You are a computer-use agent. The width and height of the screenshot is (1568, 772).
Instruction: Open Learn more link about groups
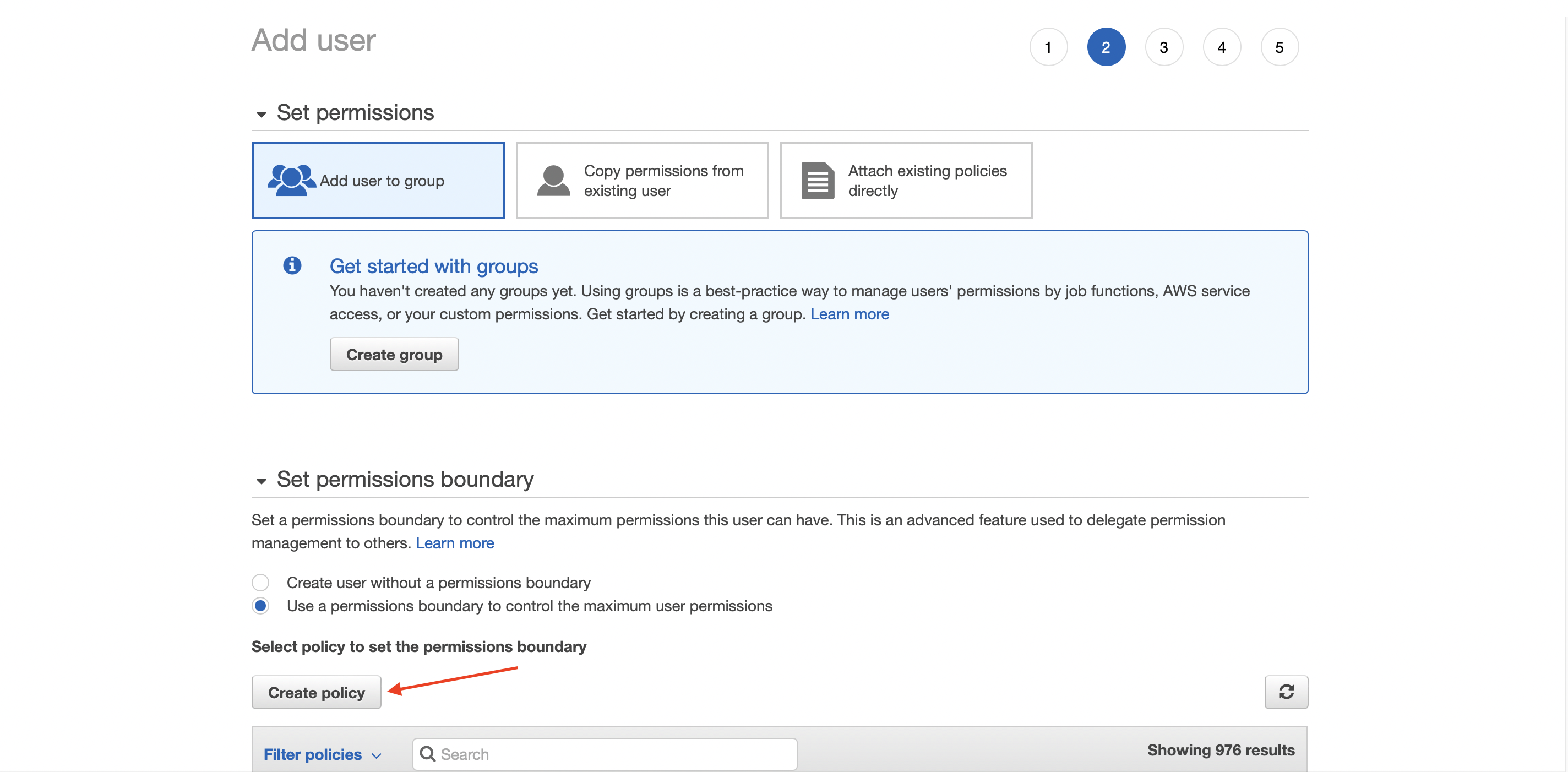pos(849,314)
